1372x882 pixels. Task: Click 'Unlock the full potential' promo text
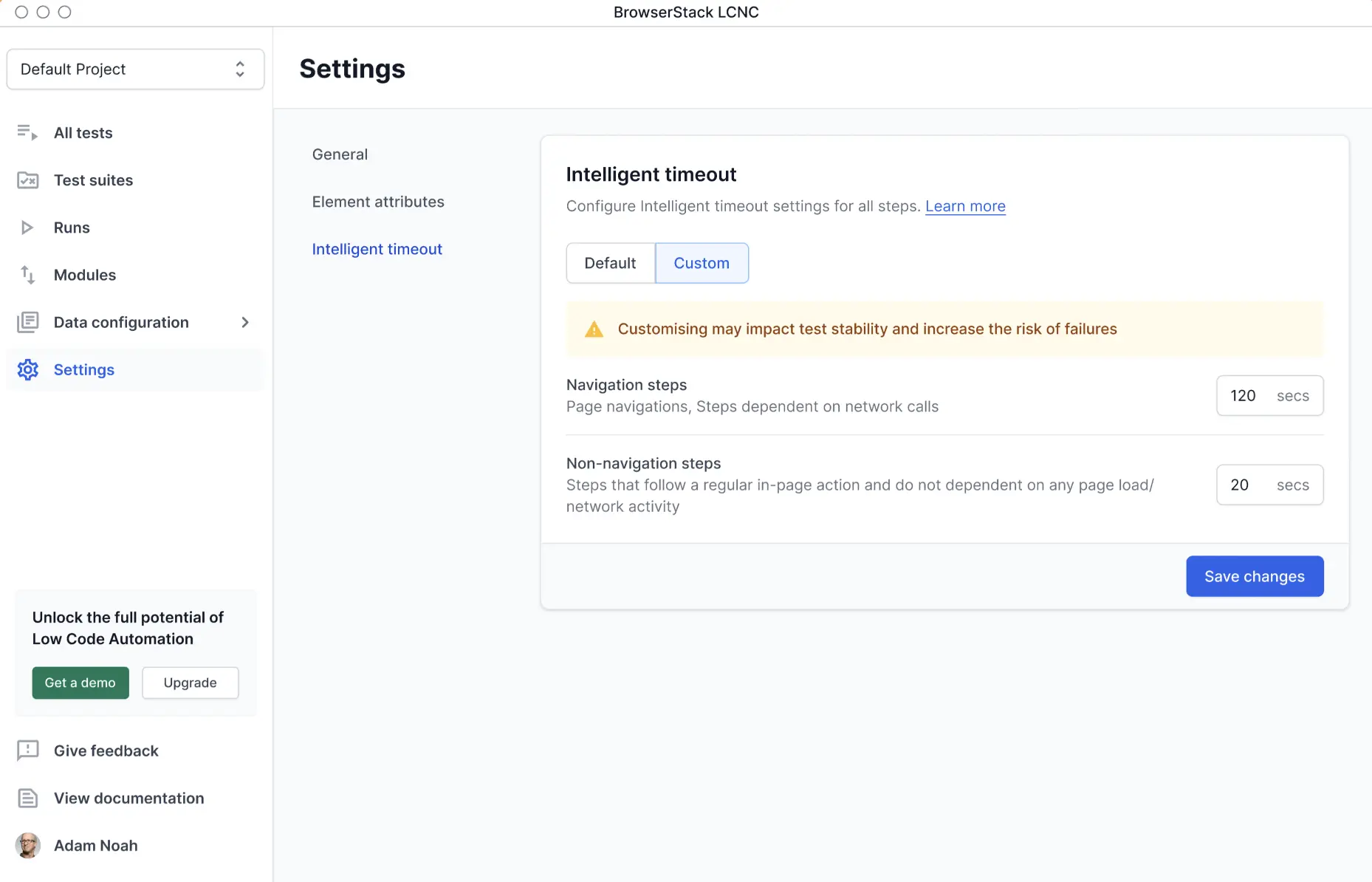click(x=128, y=628)
